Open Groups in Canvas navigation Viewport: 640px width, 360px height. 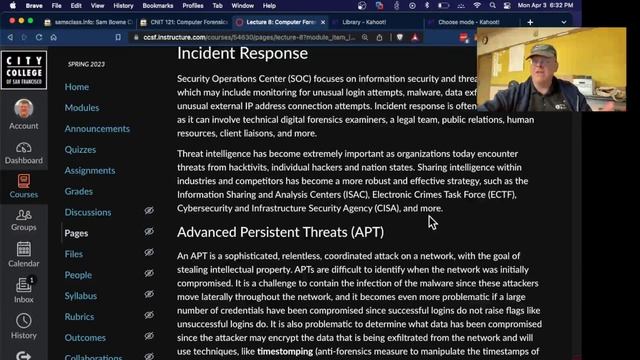coord(24,220)
